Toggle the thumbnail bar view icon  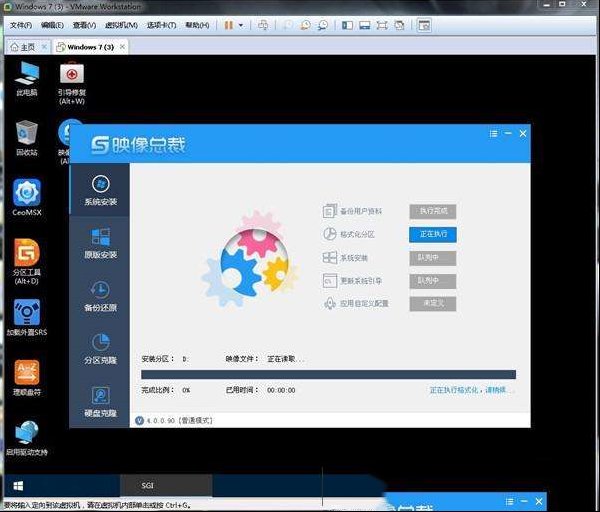pyautogui.click(x=365, y=26)
